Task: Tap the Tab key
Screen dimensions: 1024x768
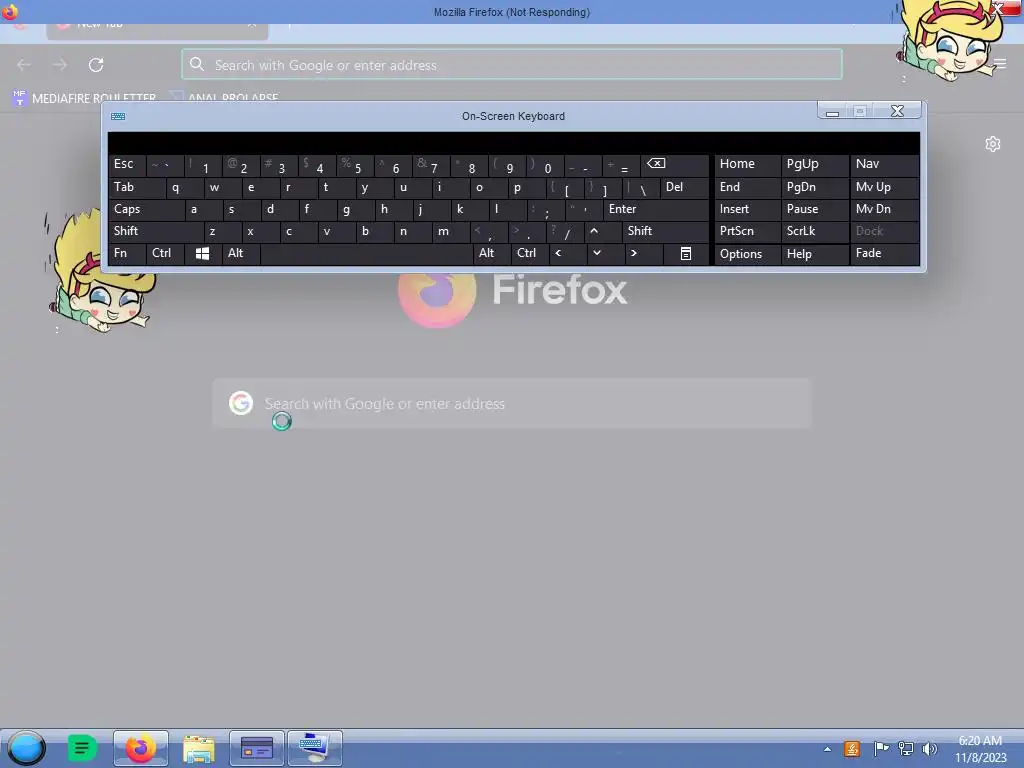Action: 136,187
